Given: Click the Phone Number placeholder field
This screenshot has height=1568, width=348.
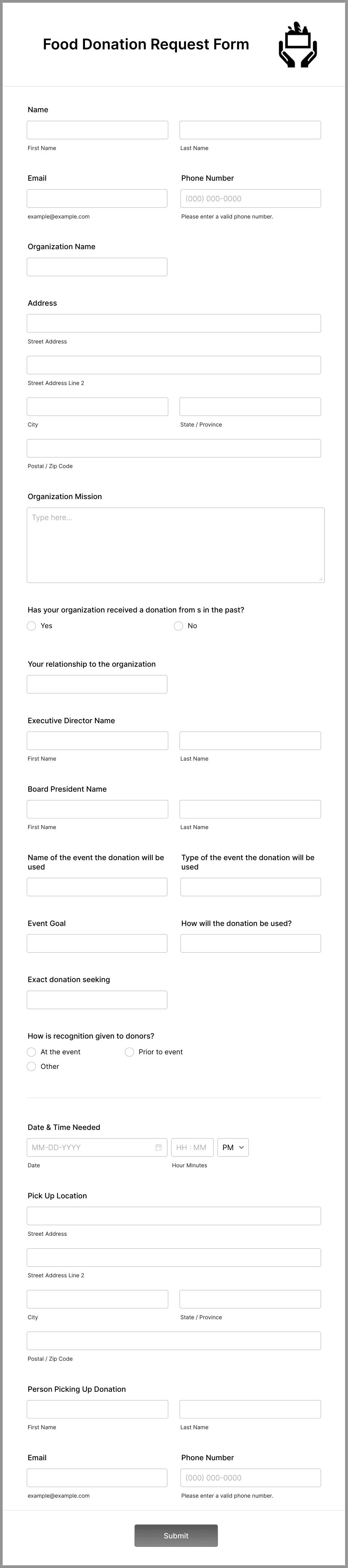Looking at the screenshot, I should coord(250,198).
